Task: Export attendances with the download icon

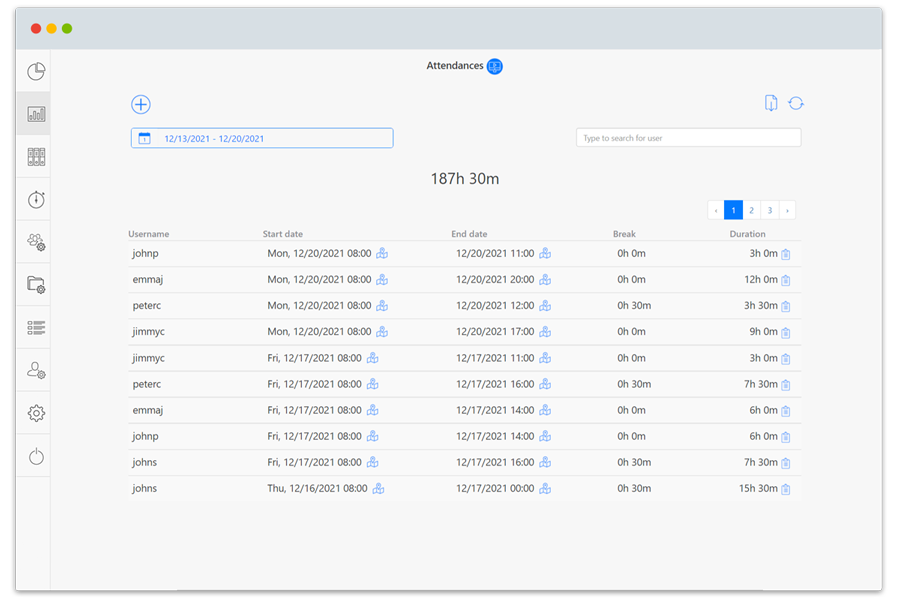Action: click(x=771, y=103)
